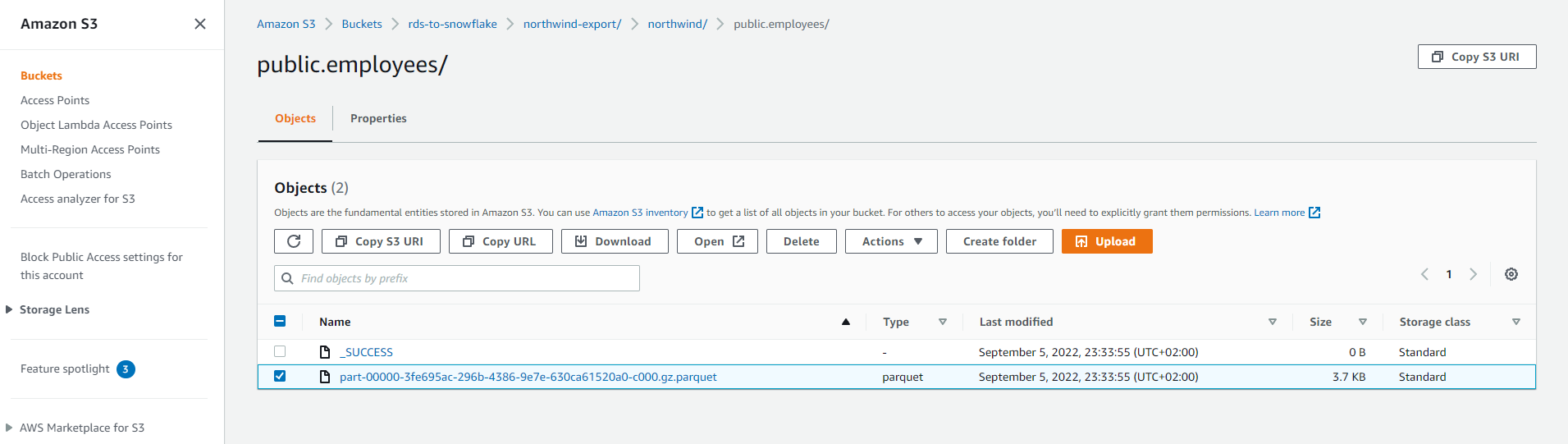Click the parquet file icon
1568x444 pixels.
pyautogui.click(x=325, y=377)
